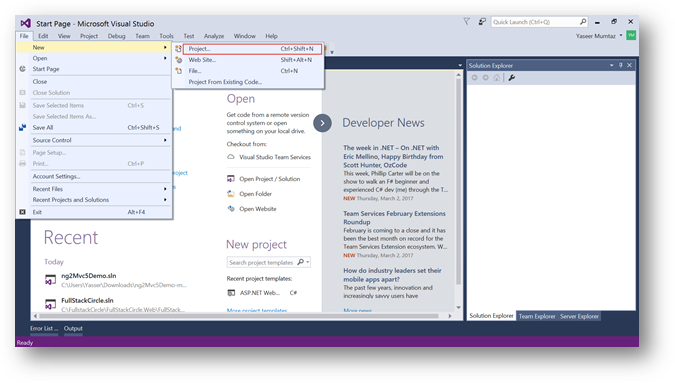675x383 pixels.
Task: Click the Start Page menu icon
Action: 22,69
